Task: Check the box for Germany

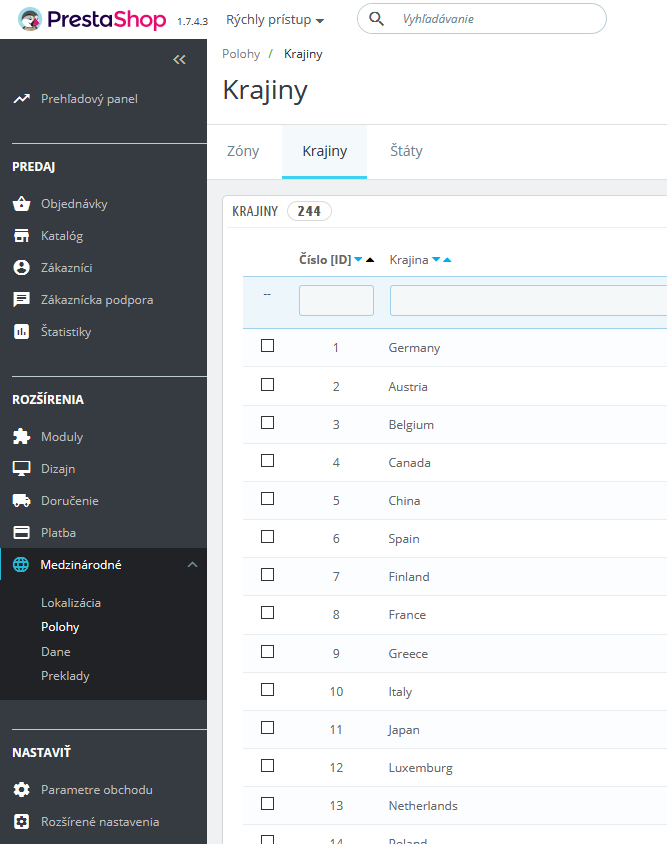Action: 268,346
